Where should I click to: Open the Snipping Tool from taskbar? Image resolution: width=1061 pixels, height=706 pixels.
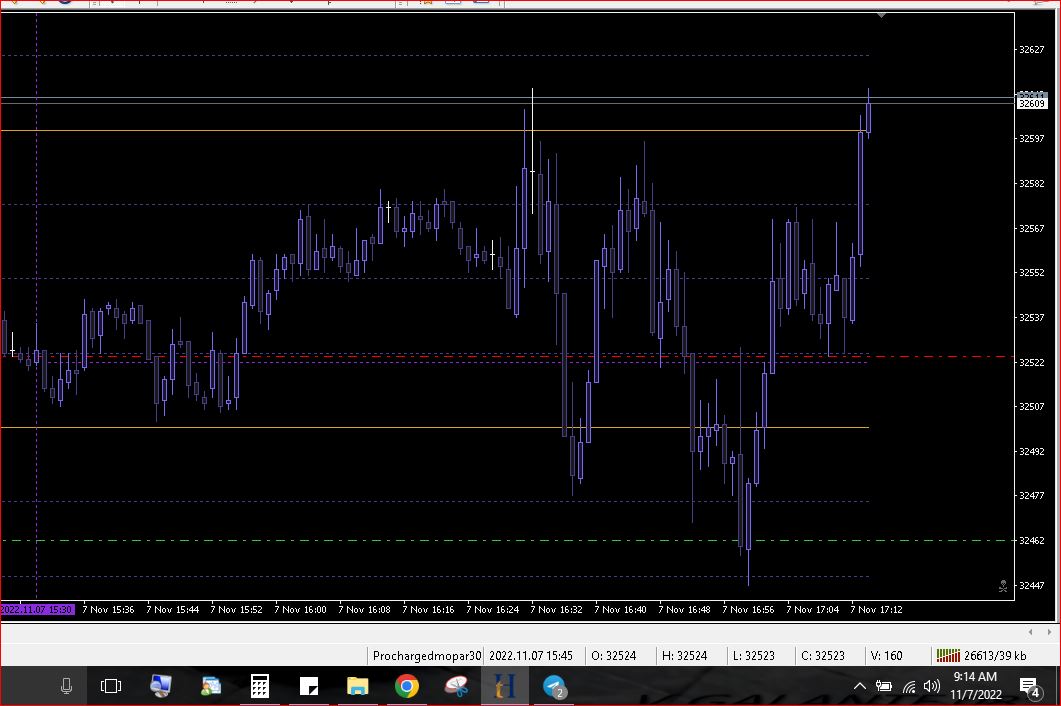[x=456, y=686]
